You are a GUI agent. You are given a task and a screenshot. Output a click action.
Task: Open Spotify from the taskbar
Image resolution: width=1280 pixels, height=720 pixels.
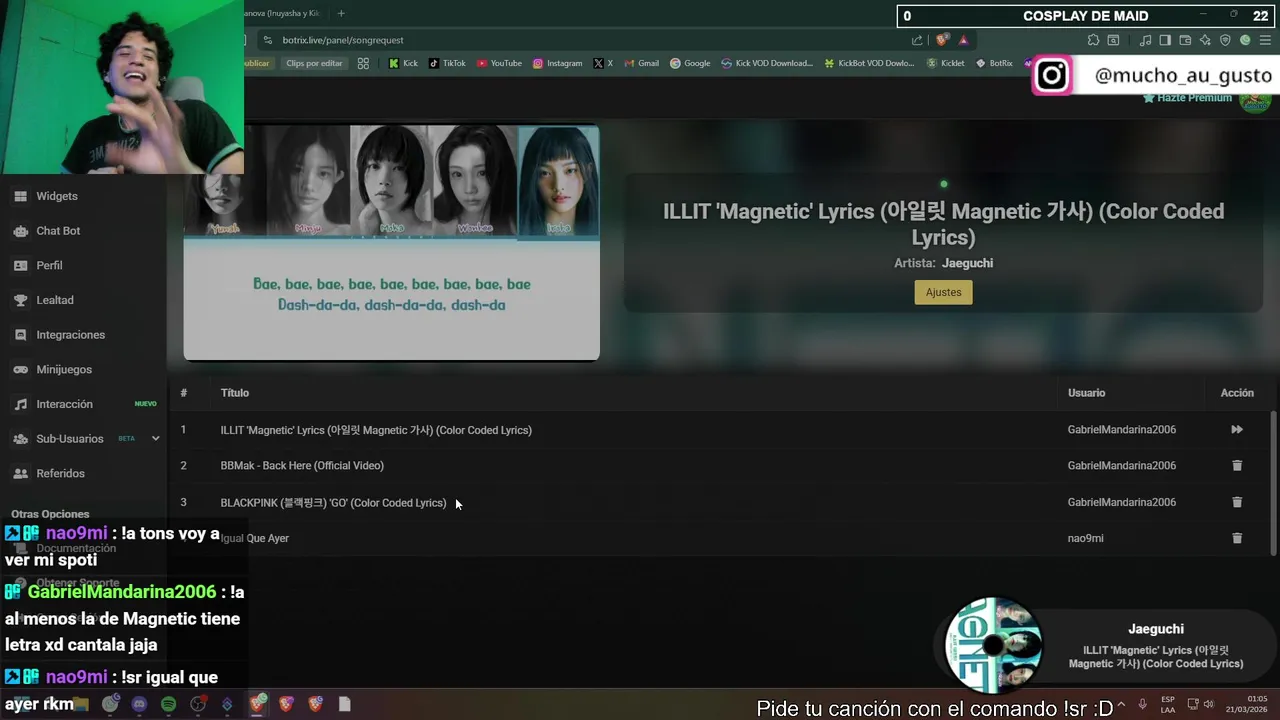coord(168,704)
